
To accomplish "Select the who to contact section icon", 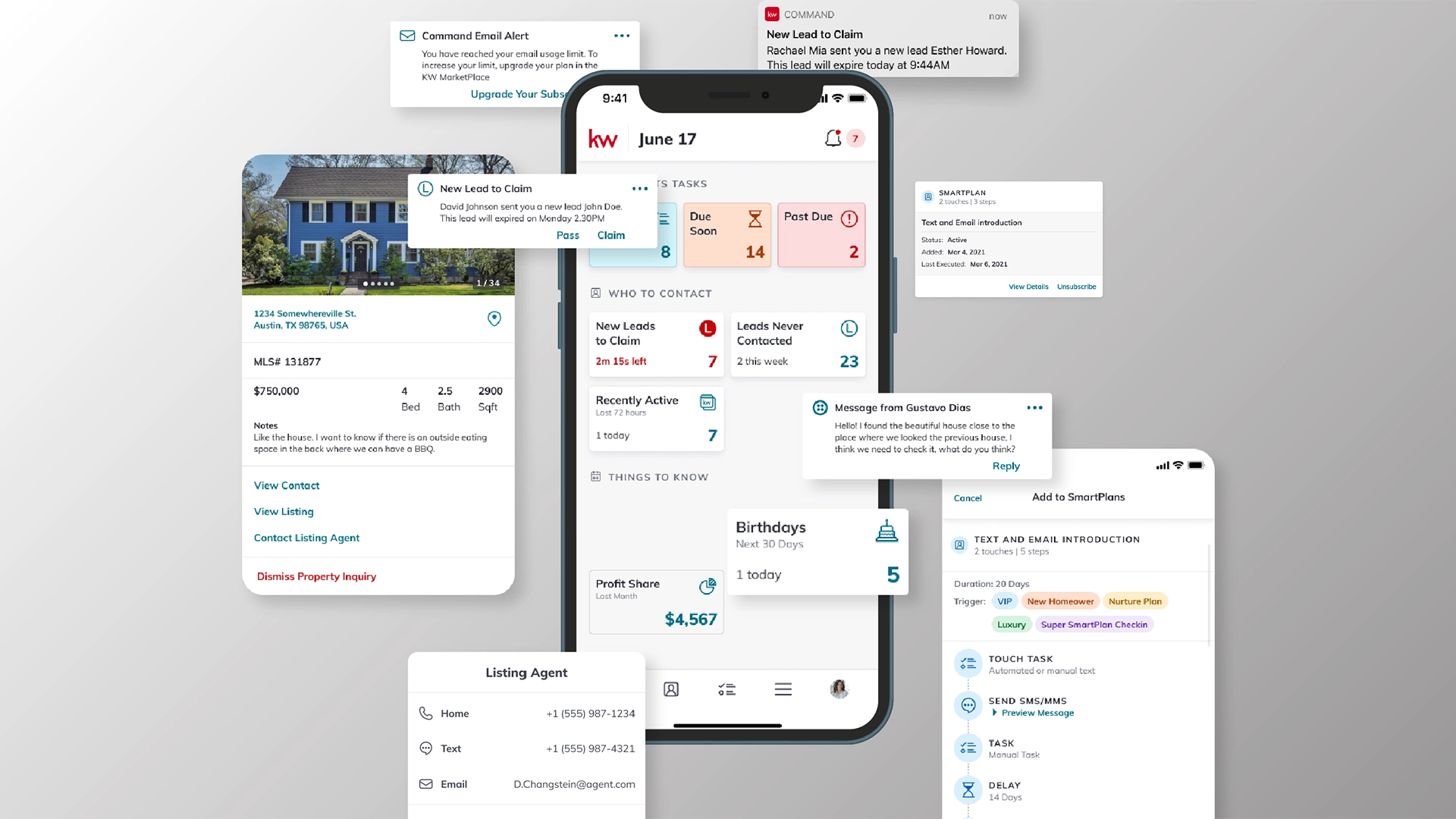I will coord(595,293).
